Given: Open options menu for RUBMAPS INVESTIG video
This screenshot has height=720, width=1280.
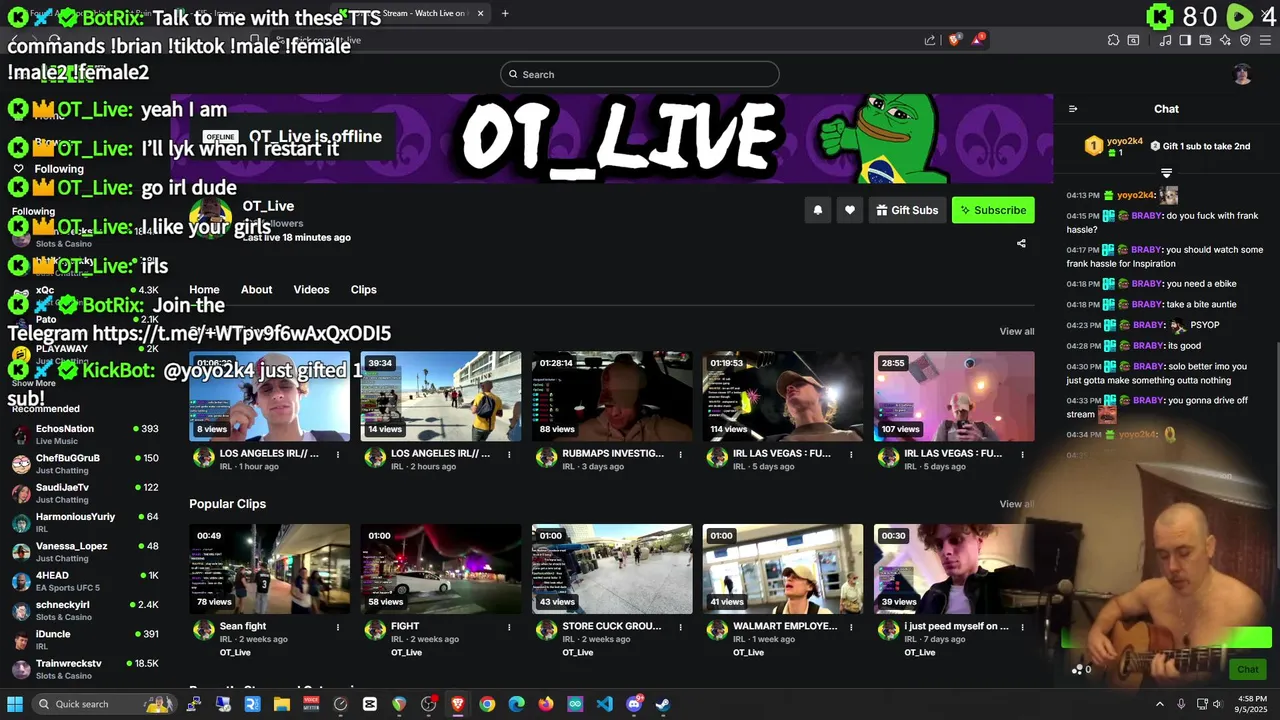Looking at the screenshot, I should (680, 454).
